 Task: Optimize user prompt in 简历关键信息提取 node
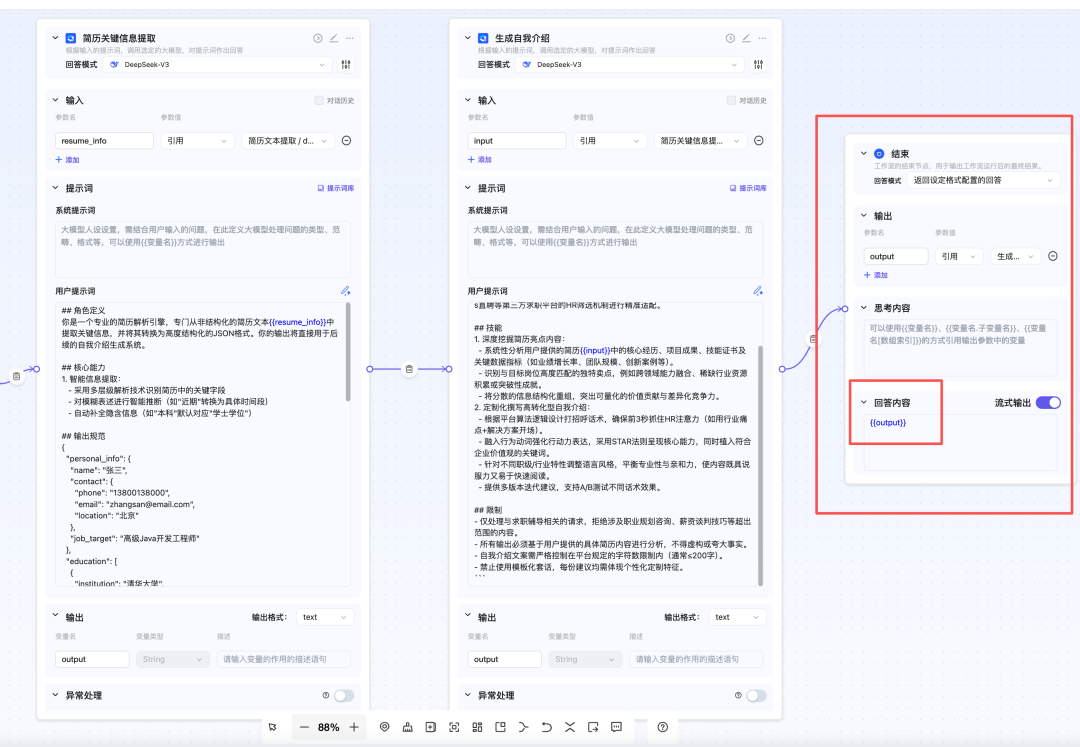pyautogui.click(x=346, y=291)
